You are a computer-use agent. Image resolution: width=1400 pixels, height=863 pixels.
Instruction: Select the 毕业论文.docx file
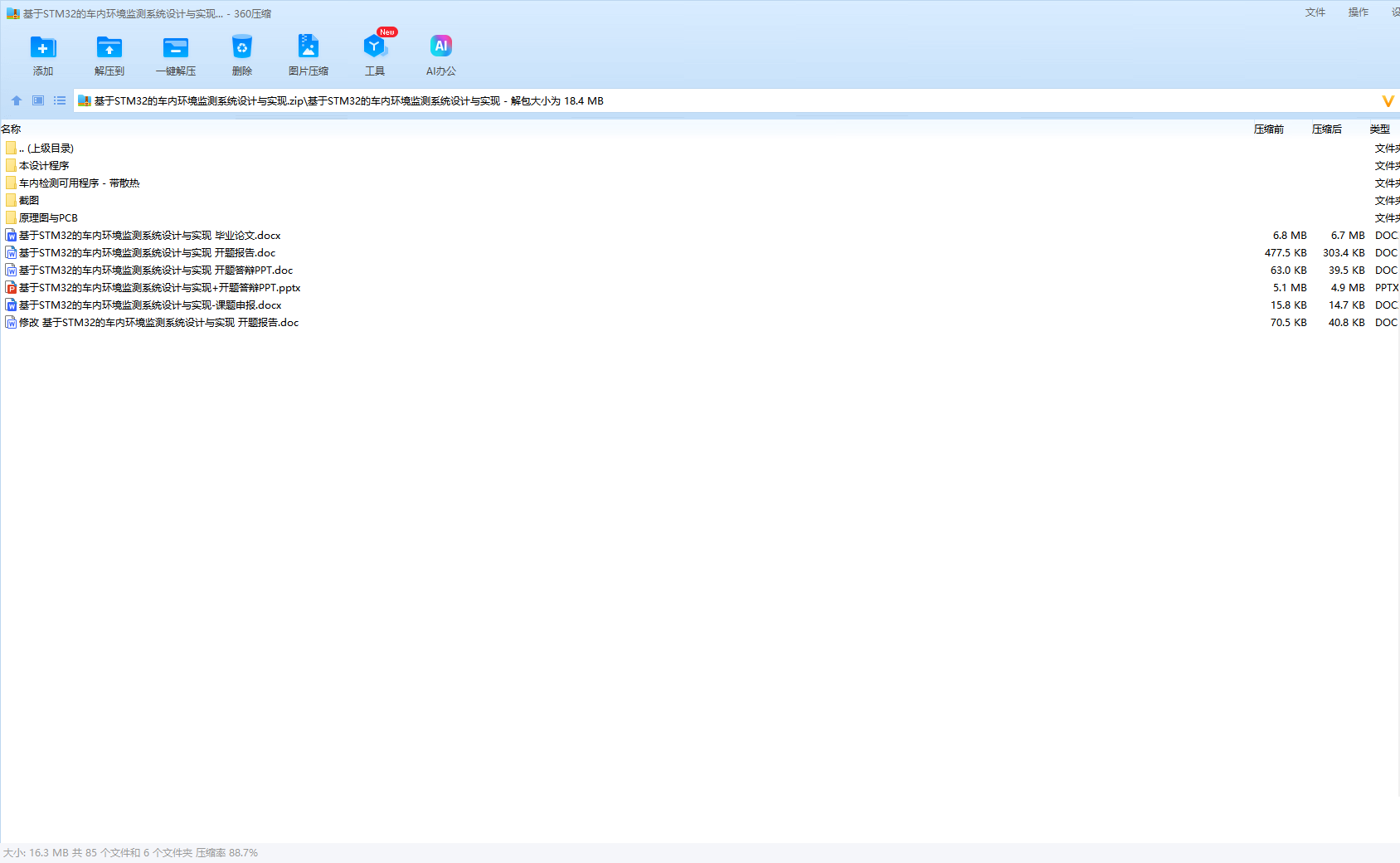pyautogui.click(x=149, y=236)
